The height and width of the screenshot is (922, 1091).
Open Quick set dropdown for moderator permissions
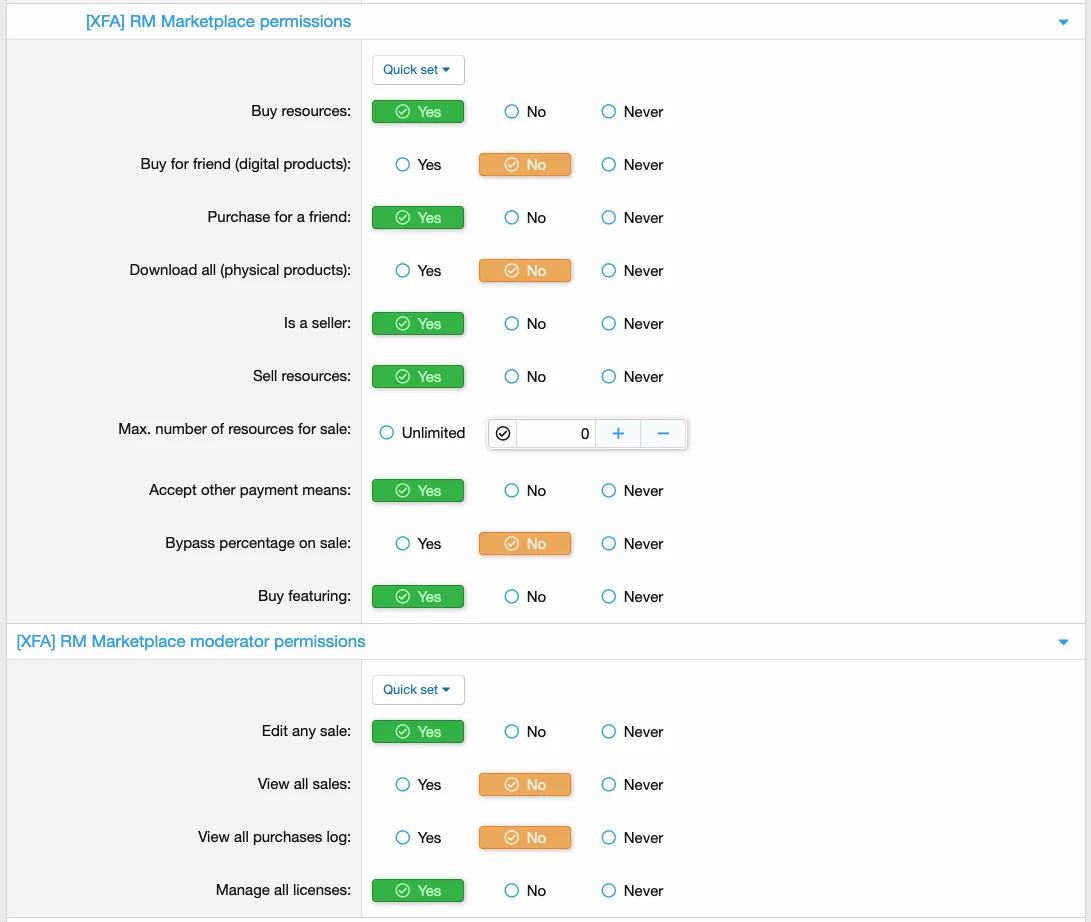pos(418,690)
